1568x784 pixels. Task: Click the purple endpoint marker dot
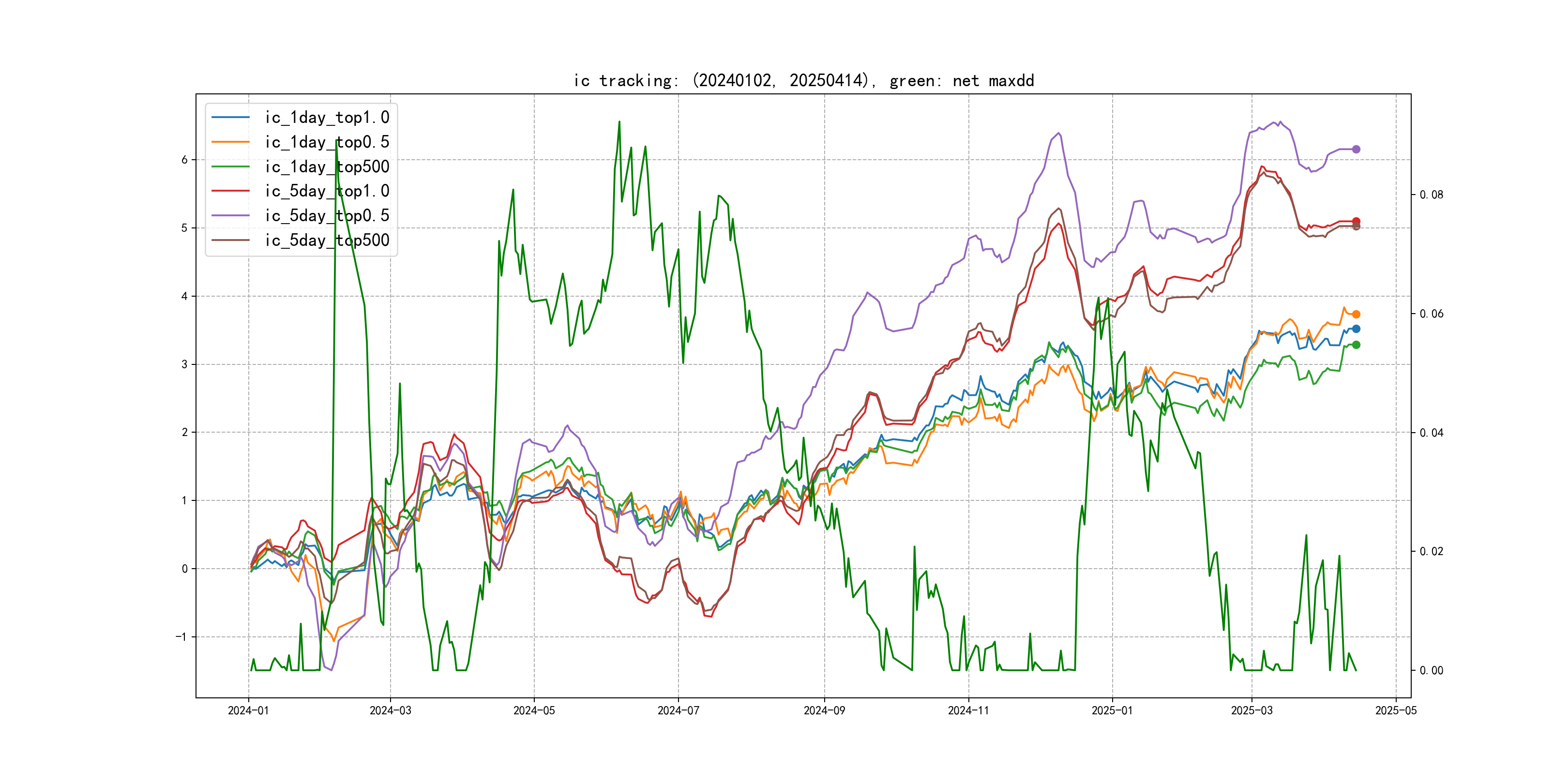pos(1356,149)
